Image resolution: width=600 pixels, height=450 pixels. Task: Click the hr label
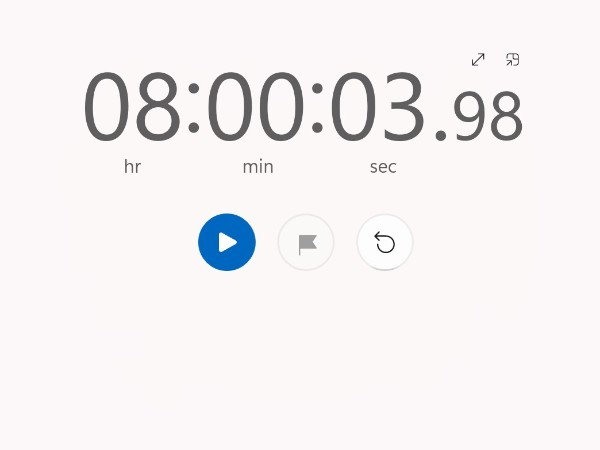pos(133,167)
